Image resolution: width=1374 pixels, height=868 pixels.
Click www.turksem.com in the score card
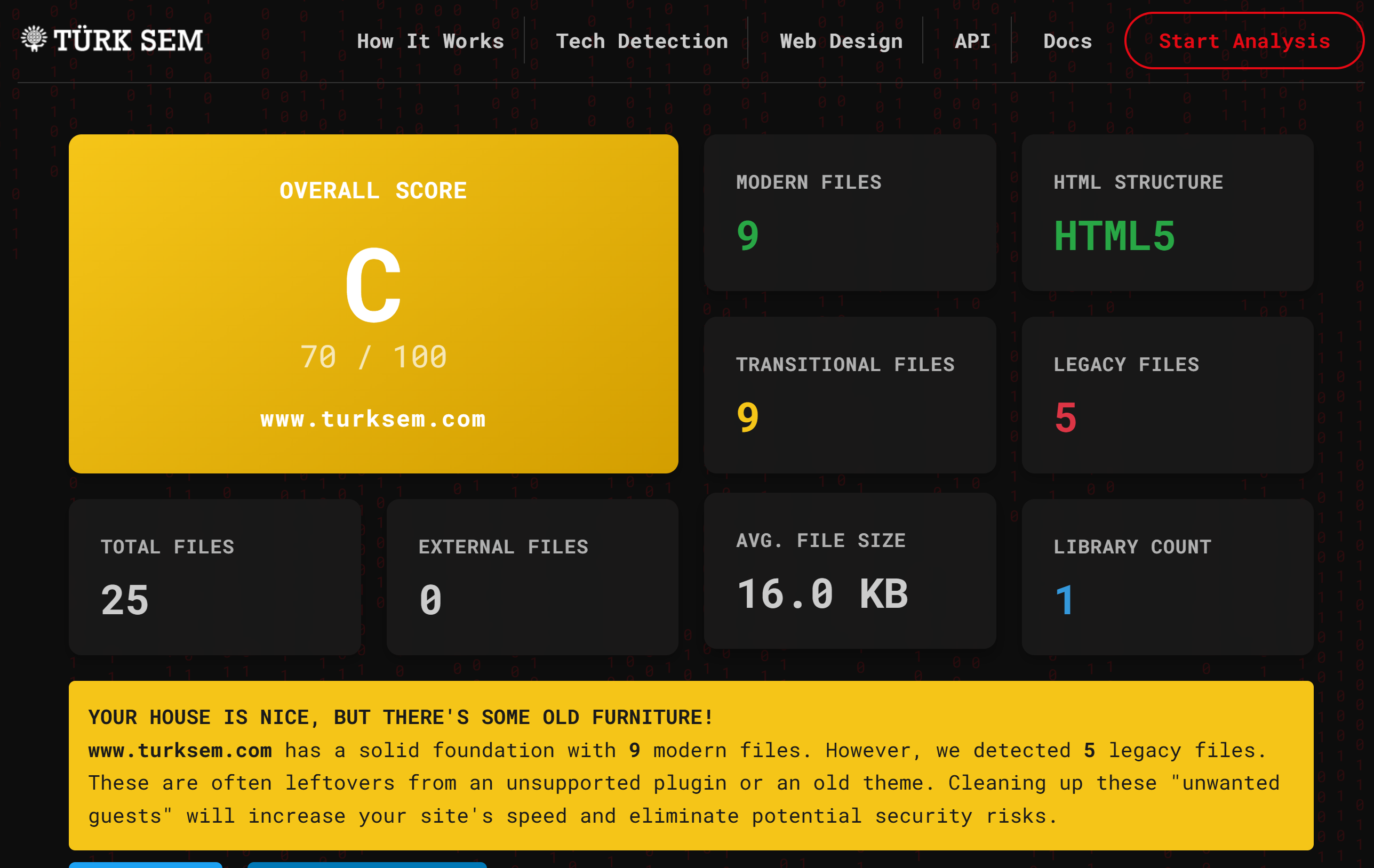pos(373,419)
